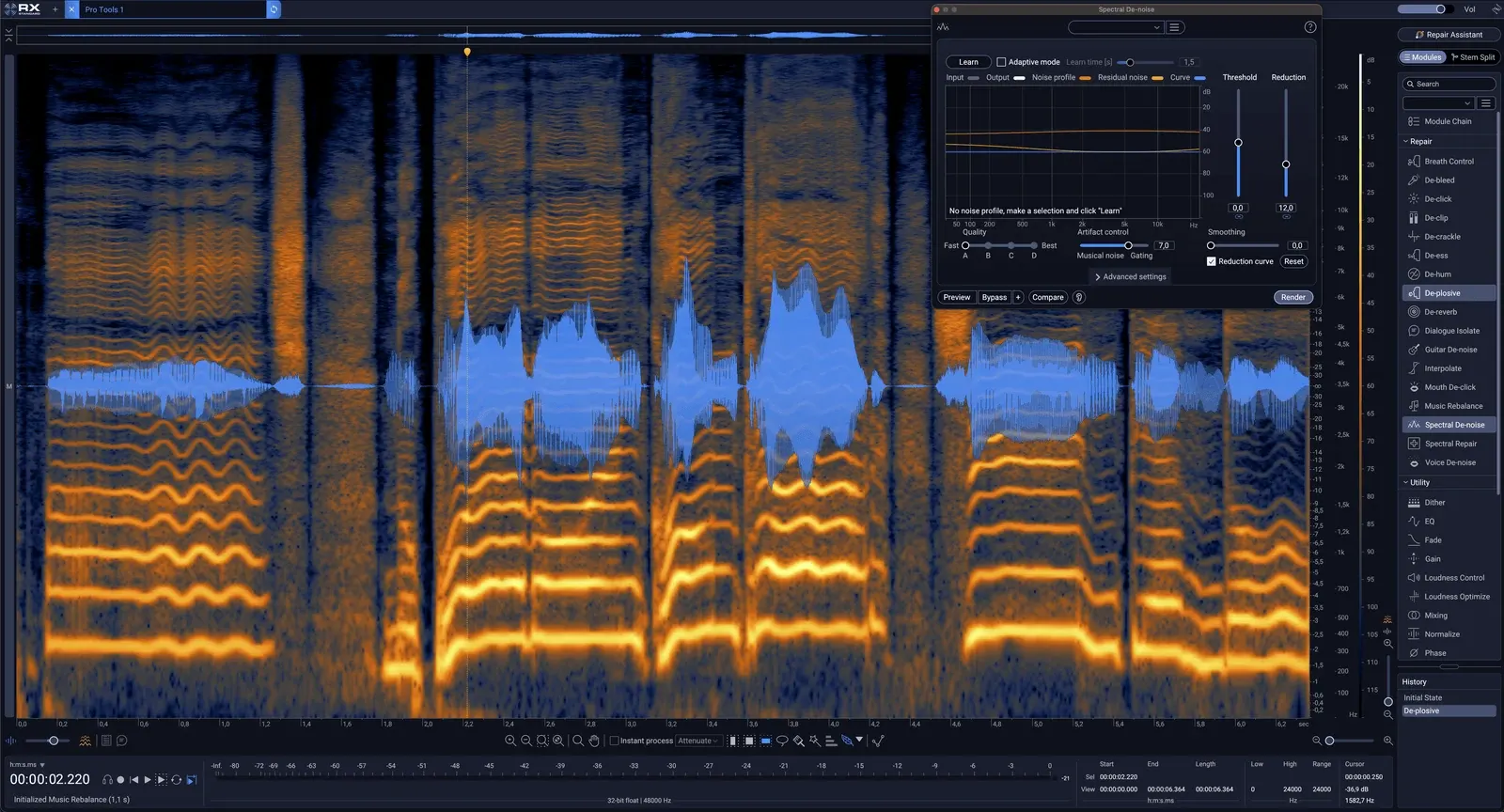Image resolution: width=1504 pixels, height=812 pixels.
Task: Toggle headphone monitoring icon in transport
Action: point(107,780)
